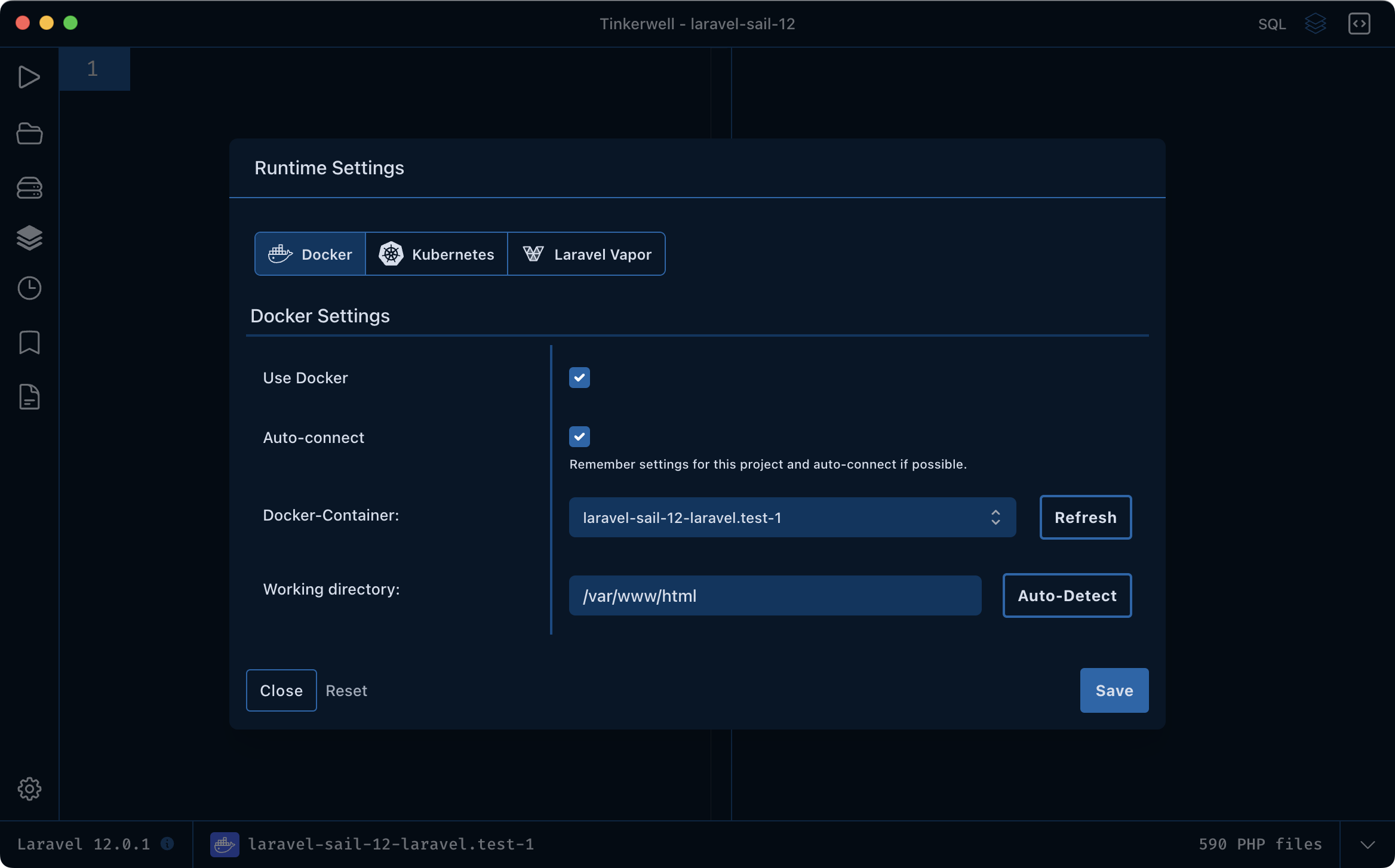Switch to the Laravel Vapor tab
Viewport: 1395px width, 868px height.
point(586,254)
